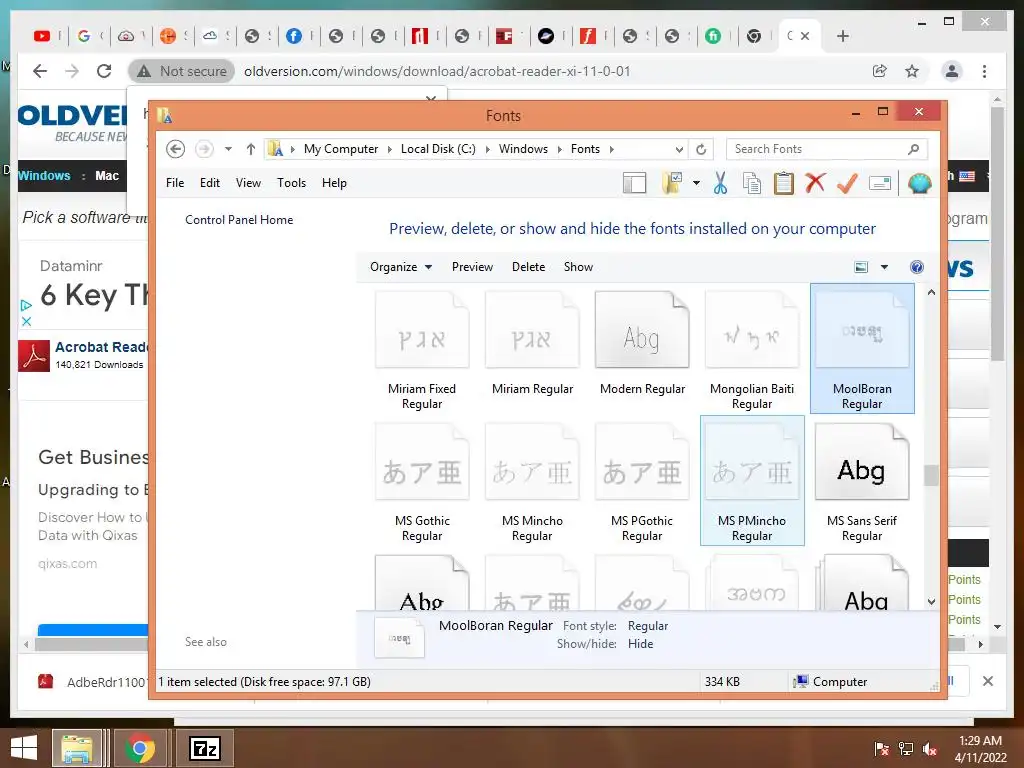Select the Modern Regular font
Screen dimensions: 1024x768
pos(642,343)
